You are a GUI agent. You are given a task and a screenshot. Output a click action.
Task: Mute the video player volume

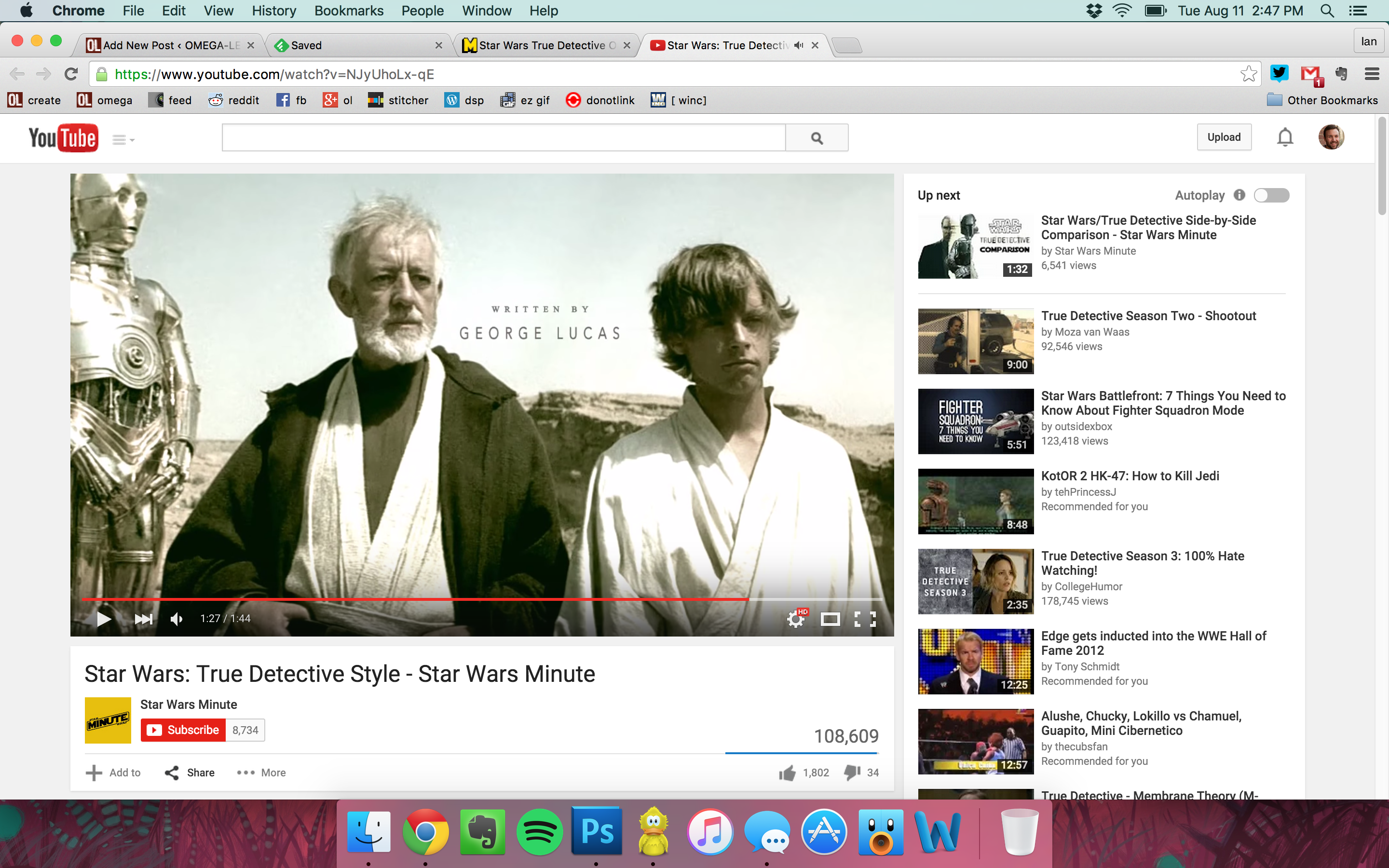tap(177, 619)
